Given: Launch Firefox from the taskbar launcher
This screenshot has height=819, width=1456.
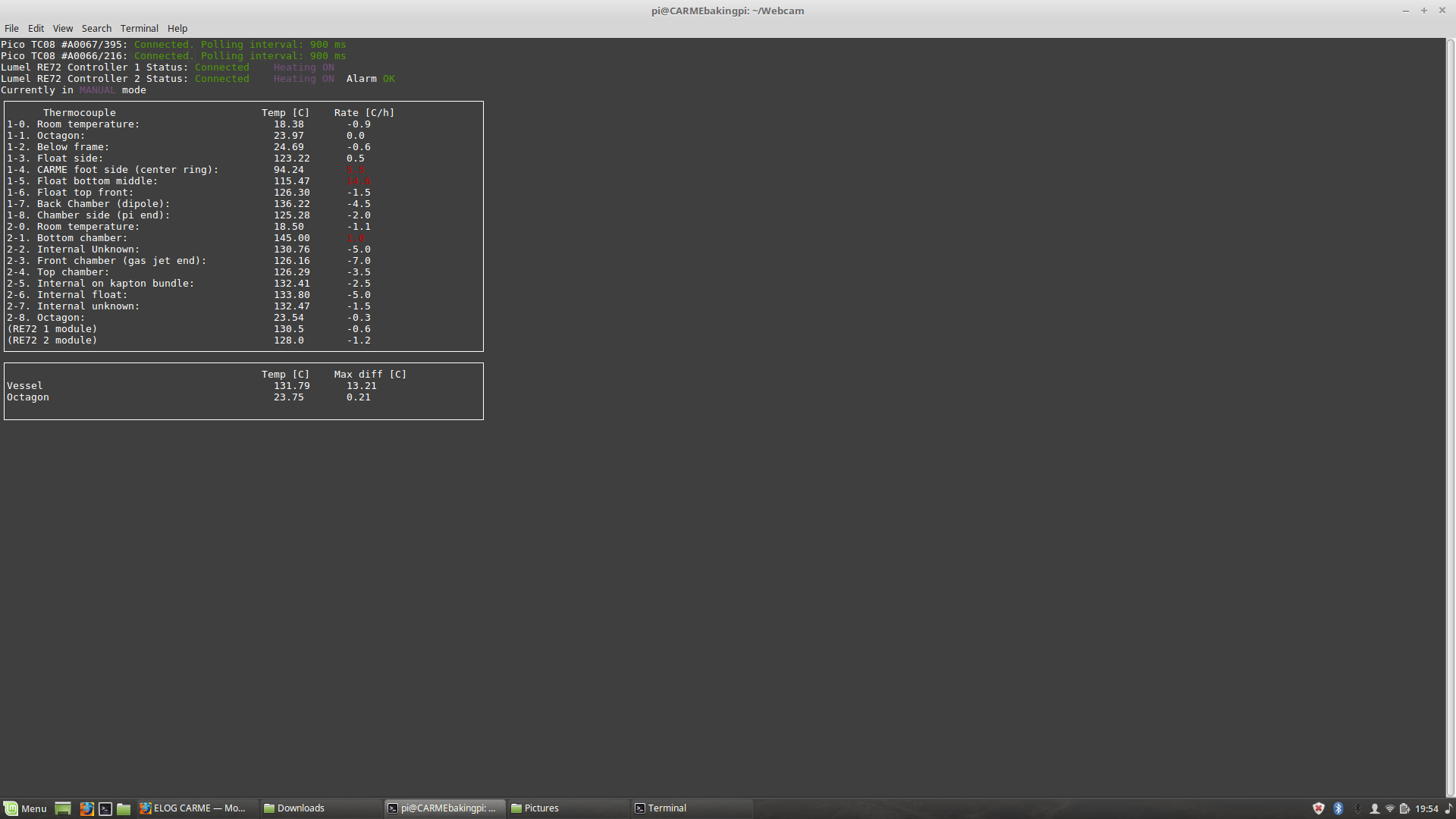Looking at the screenshot, I should 87,808.
